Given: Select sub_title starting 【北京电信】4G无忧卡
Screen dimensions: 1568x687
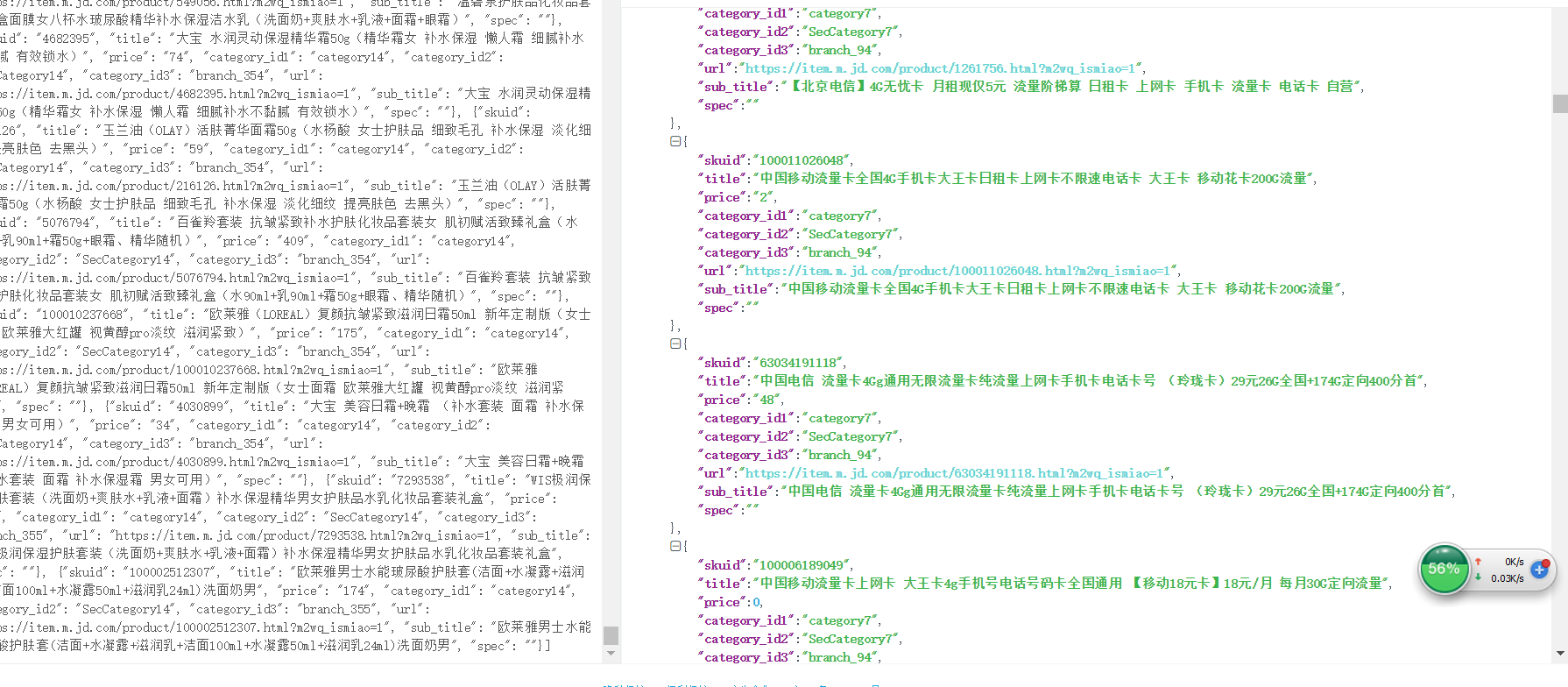Looking at the screenshot, I should [1071, 87].
